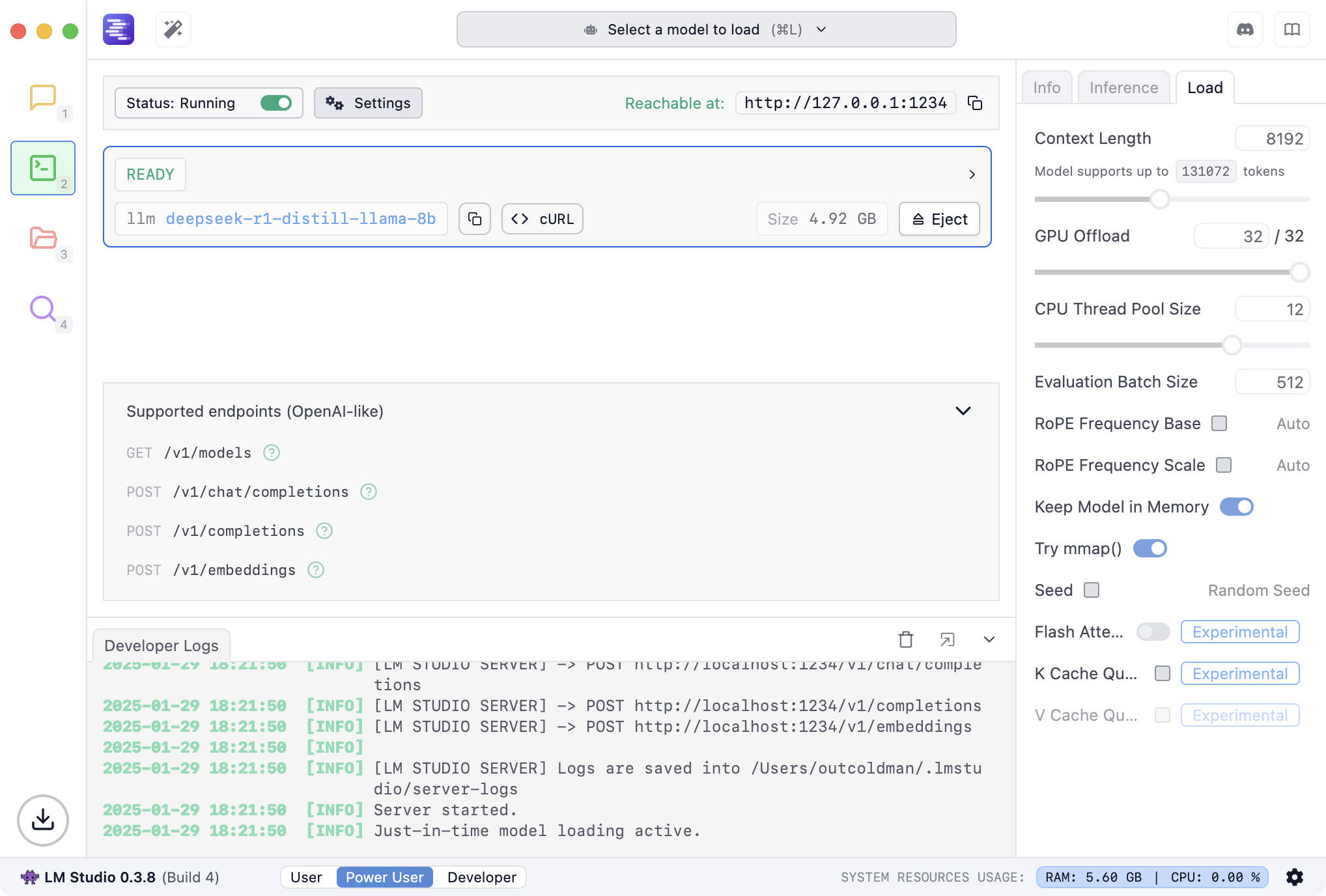The image size is (1326, 896).
Task: Click Experimental badge next to Flash Attention
Action: tap(1240, 632)
